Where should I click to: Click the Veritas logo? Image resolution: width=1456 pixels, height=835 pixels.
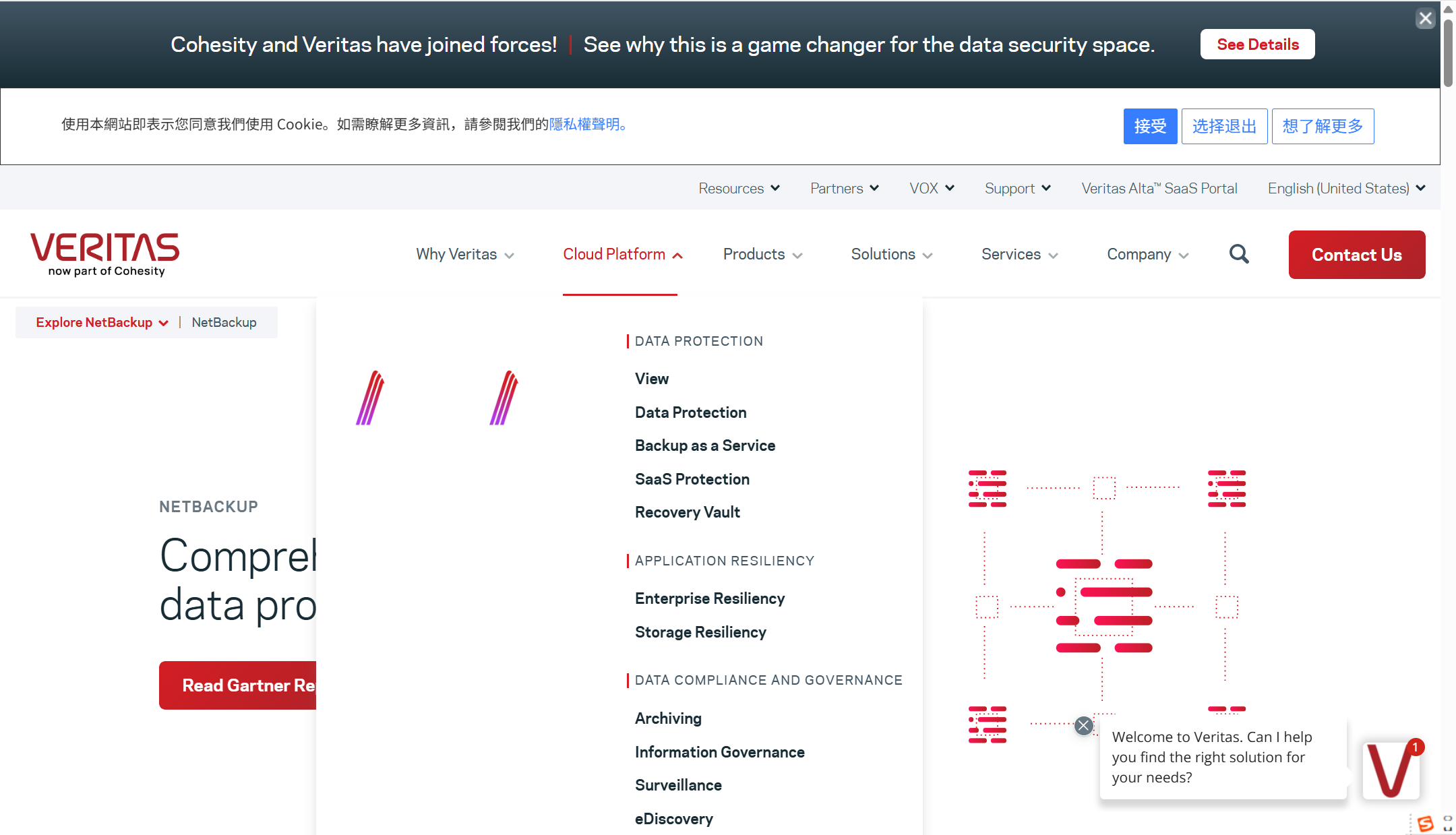click(x=104, y=254)
